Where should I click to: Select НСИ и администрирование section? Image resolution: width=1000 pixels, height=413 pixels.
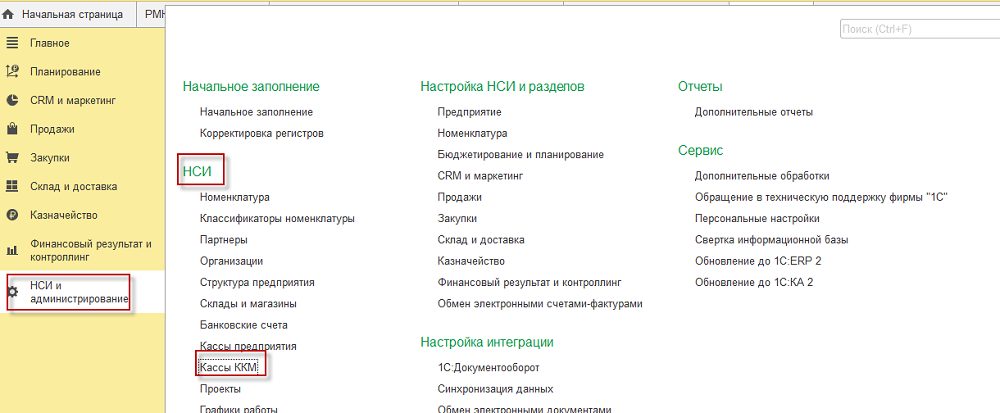[x=82, y=292]
